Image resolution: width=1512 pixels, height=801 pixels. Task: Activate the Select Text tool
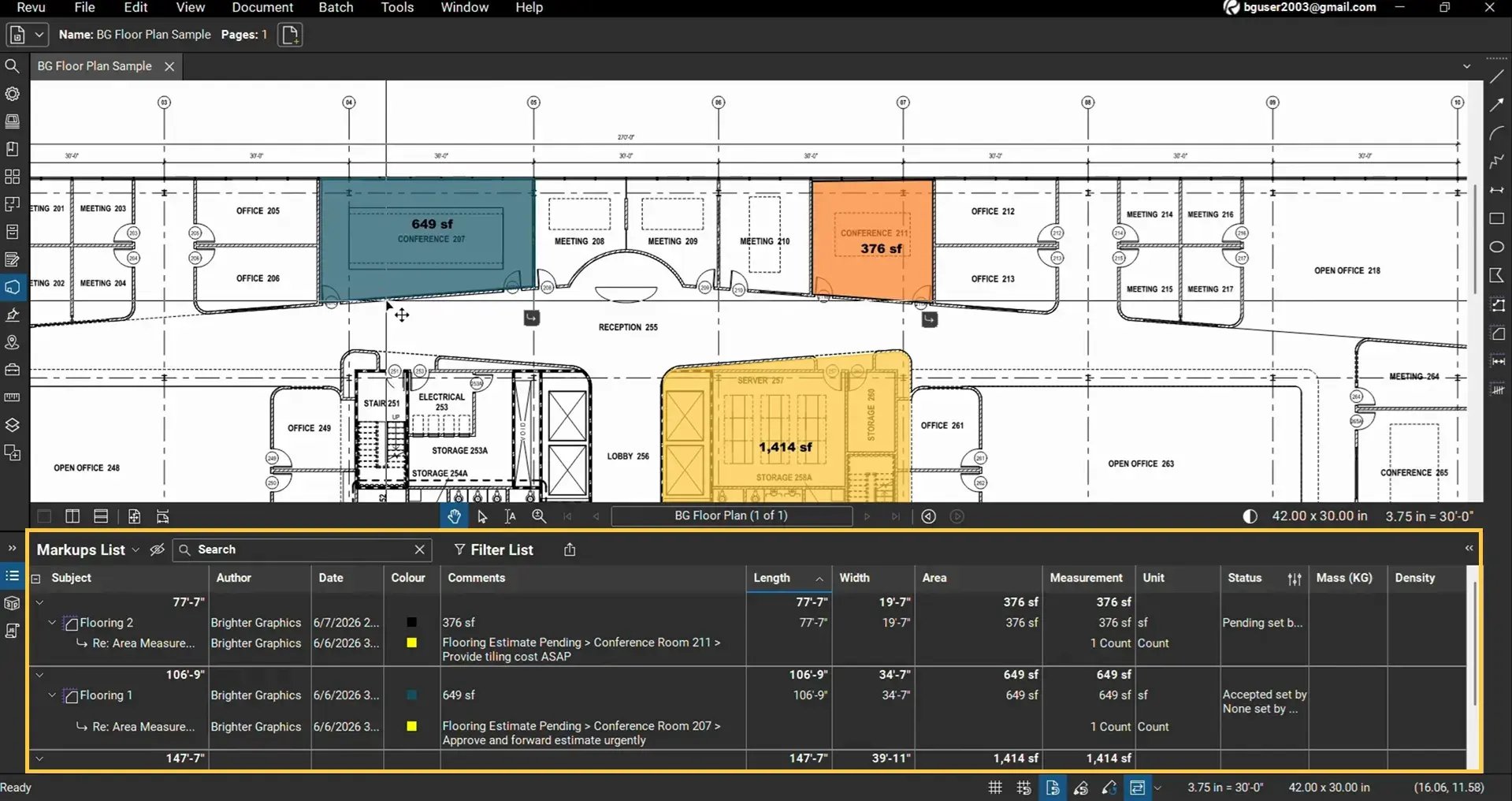tap(511, 516)
